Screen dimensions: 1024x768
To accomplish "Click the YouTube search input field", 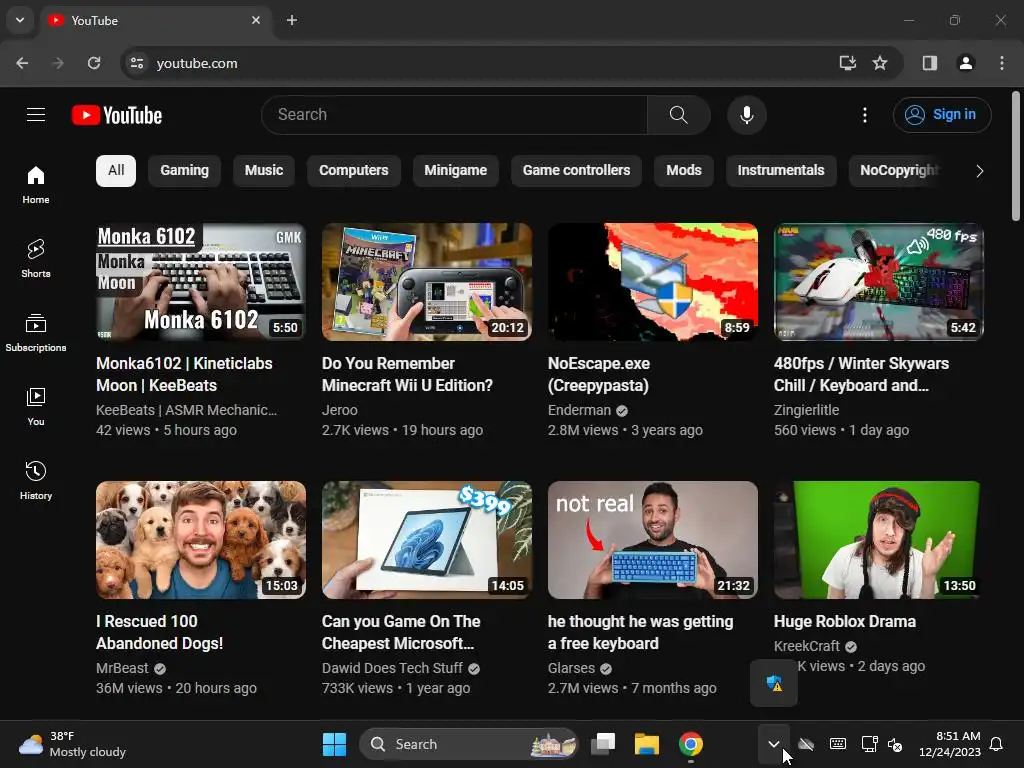I will tap(455, 115).
